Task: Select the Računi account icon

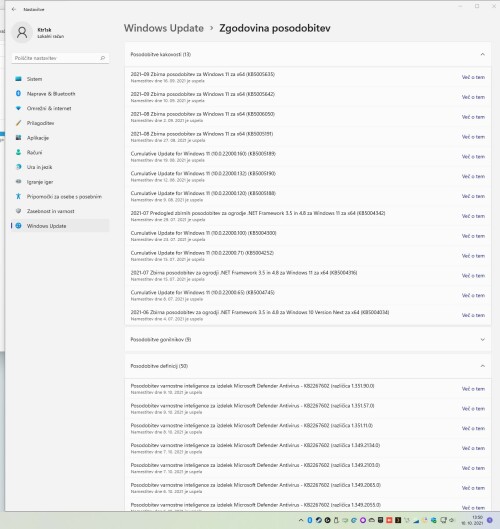Action: (19, 152)
